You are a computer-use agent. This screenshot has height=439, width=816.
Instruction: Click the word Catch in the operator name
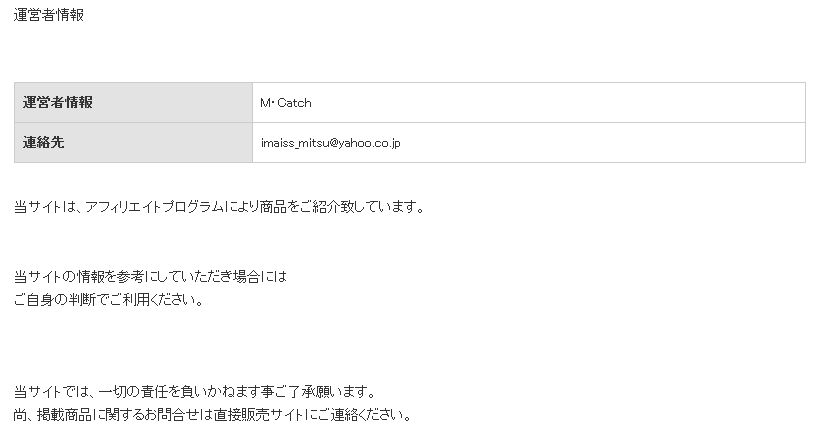coord(294,103)
